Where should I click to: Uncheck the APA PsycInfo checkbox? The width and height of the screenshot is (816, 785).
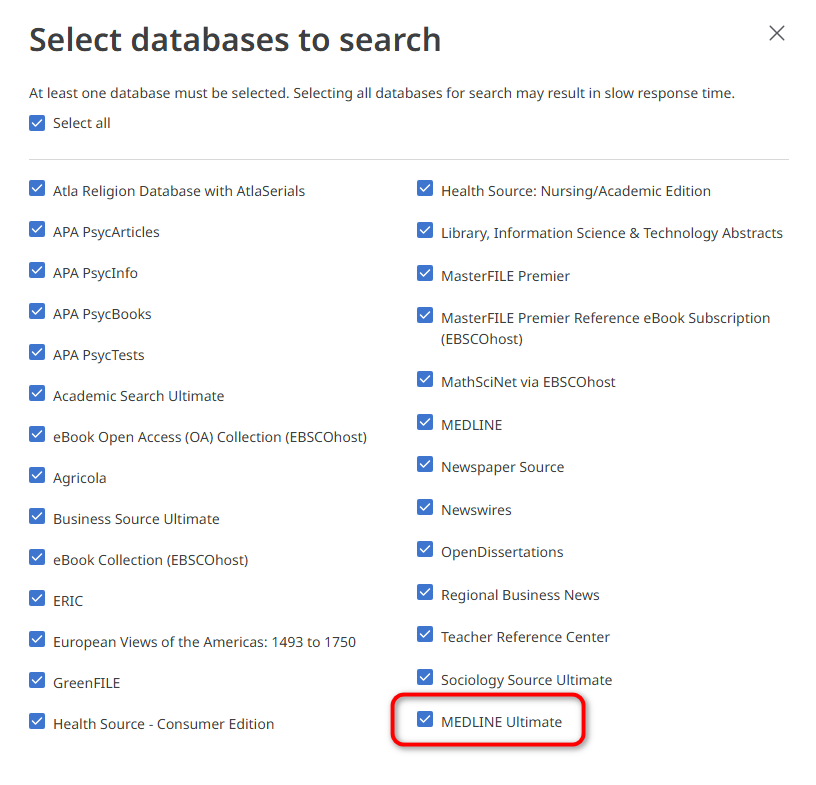coord(37,271)
